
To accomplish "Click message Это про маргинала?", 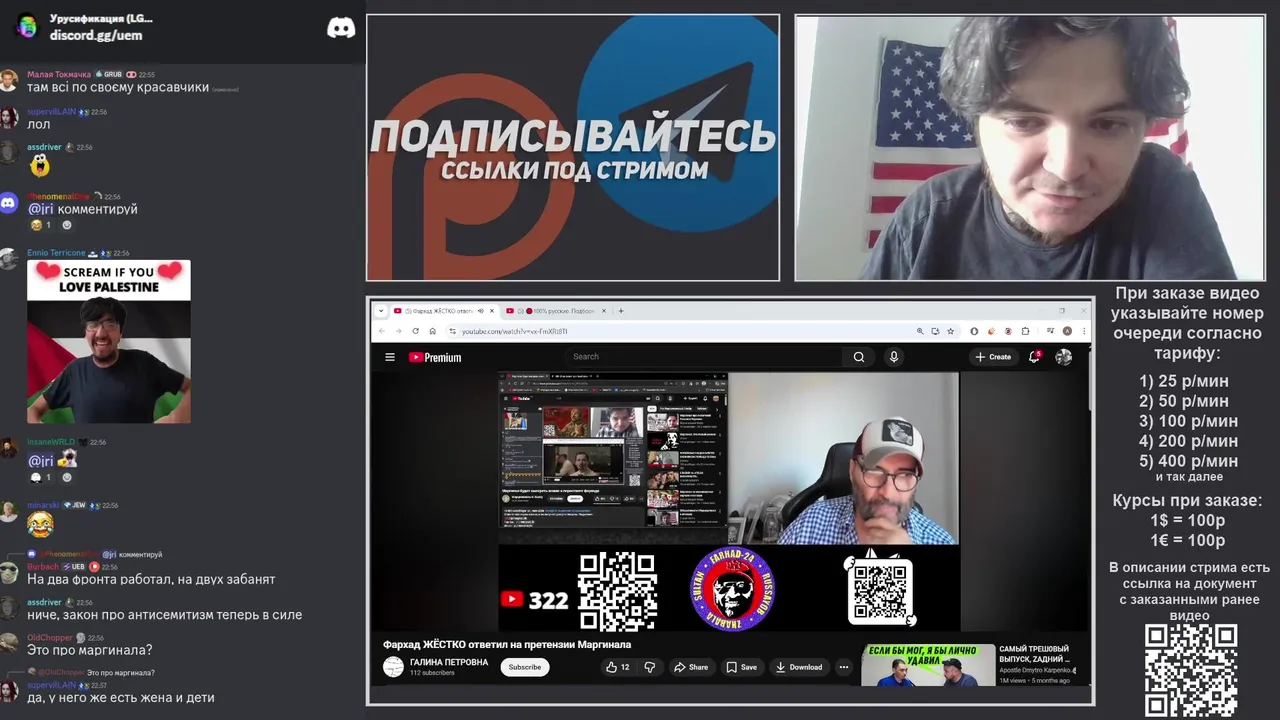I will (90, 650).
